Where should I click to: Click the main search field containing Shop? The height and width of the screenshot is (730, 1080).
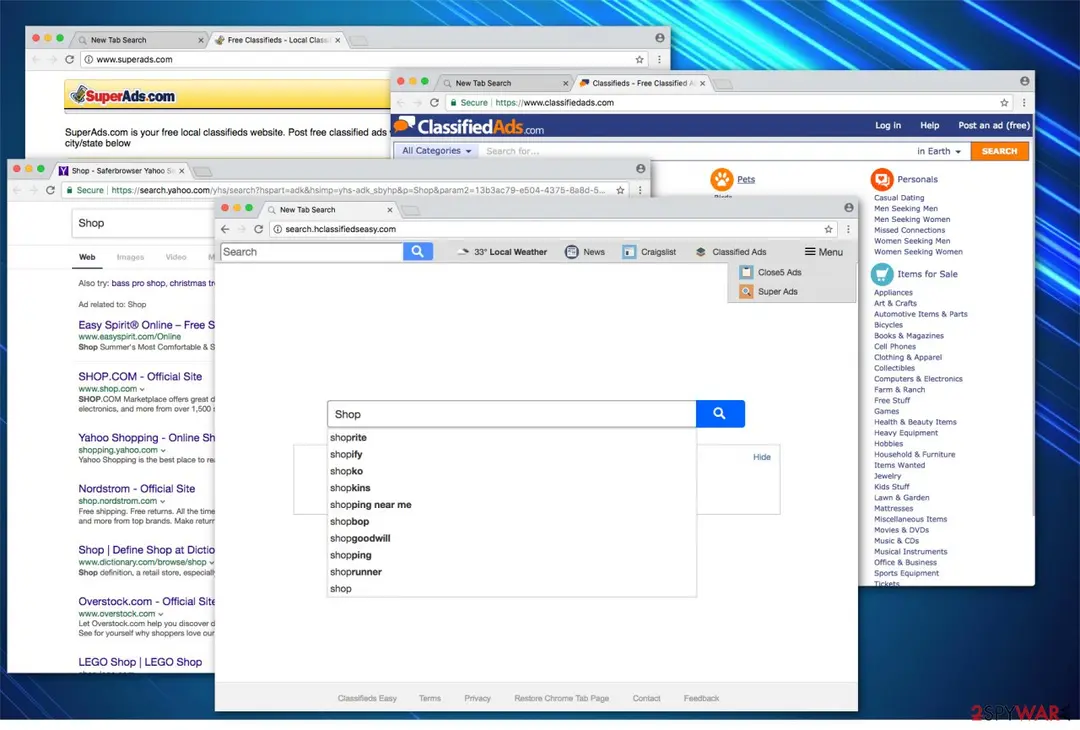[x=512, y=414]
